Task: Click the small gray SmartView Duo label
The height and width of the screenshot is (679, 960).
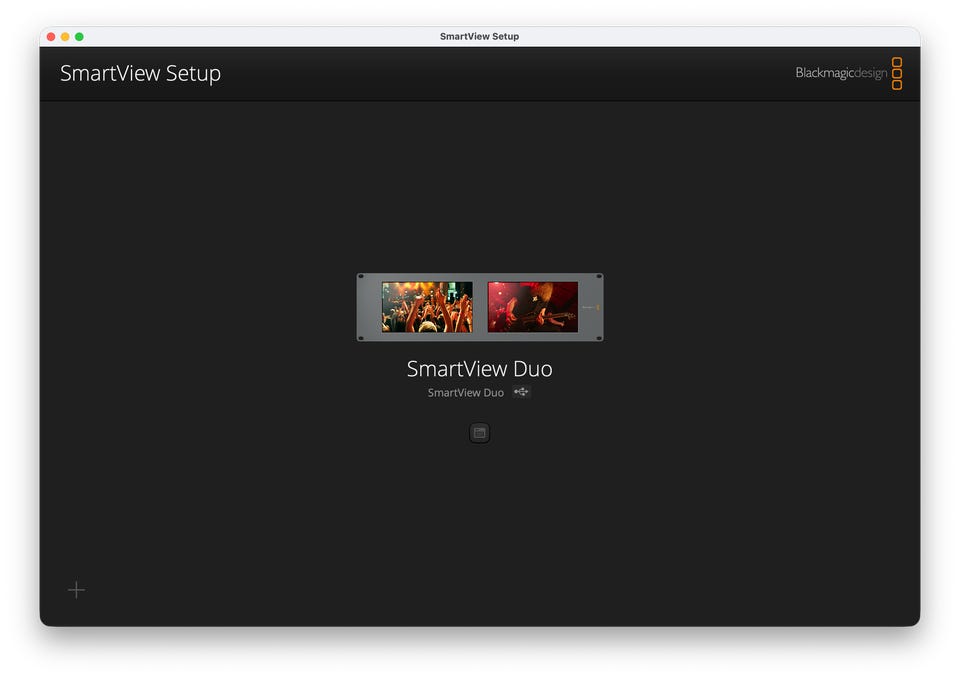Action: tap(465, 392)
